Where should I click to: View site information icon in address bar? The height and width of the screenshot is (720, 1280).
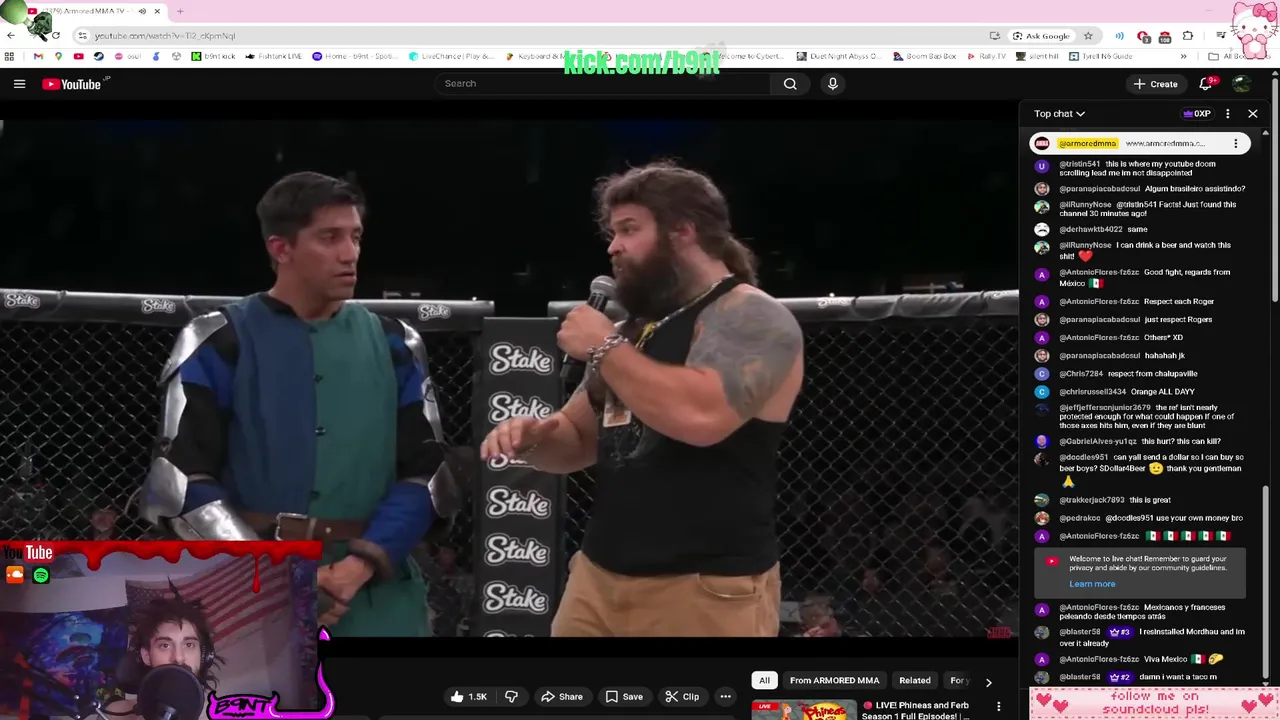coord(83,36)
